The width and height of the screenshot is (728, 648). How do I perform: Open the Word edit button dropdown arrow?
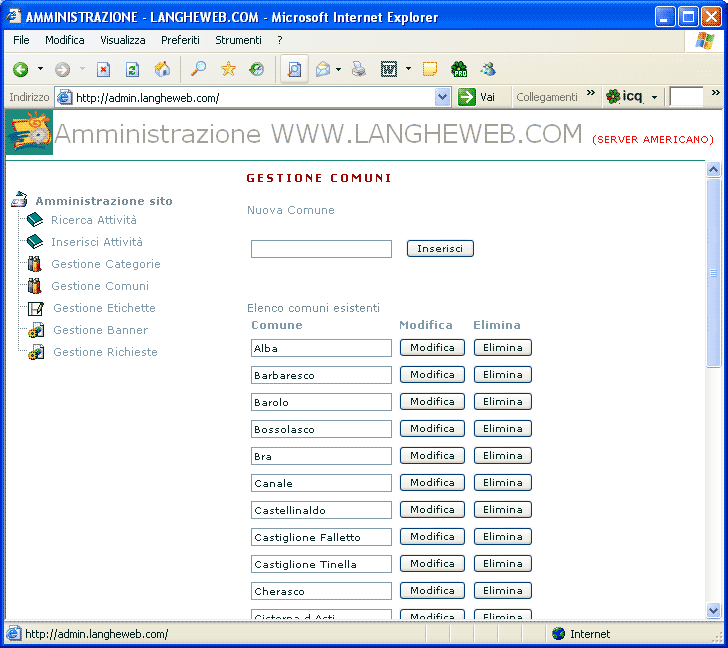(408, 69)
